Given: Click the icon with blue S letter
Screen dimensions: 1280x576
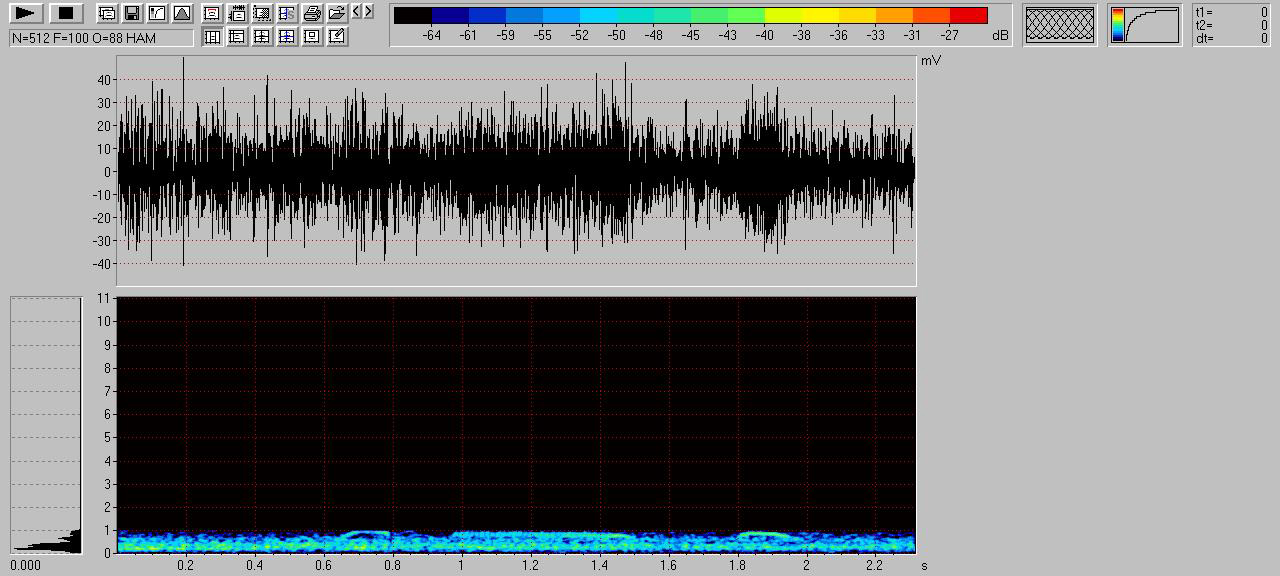Looking at the screenshot, I should [287, 13].
